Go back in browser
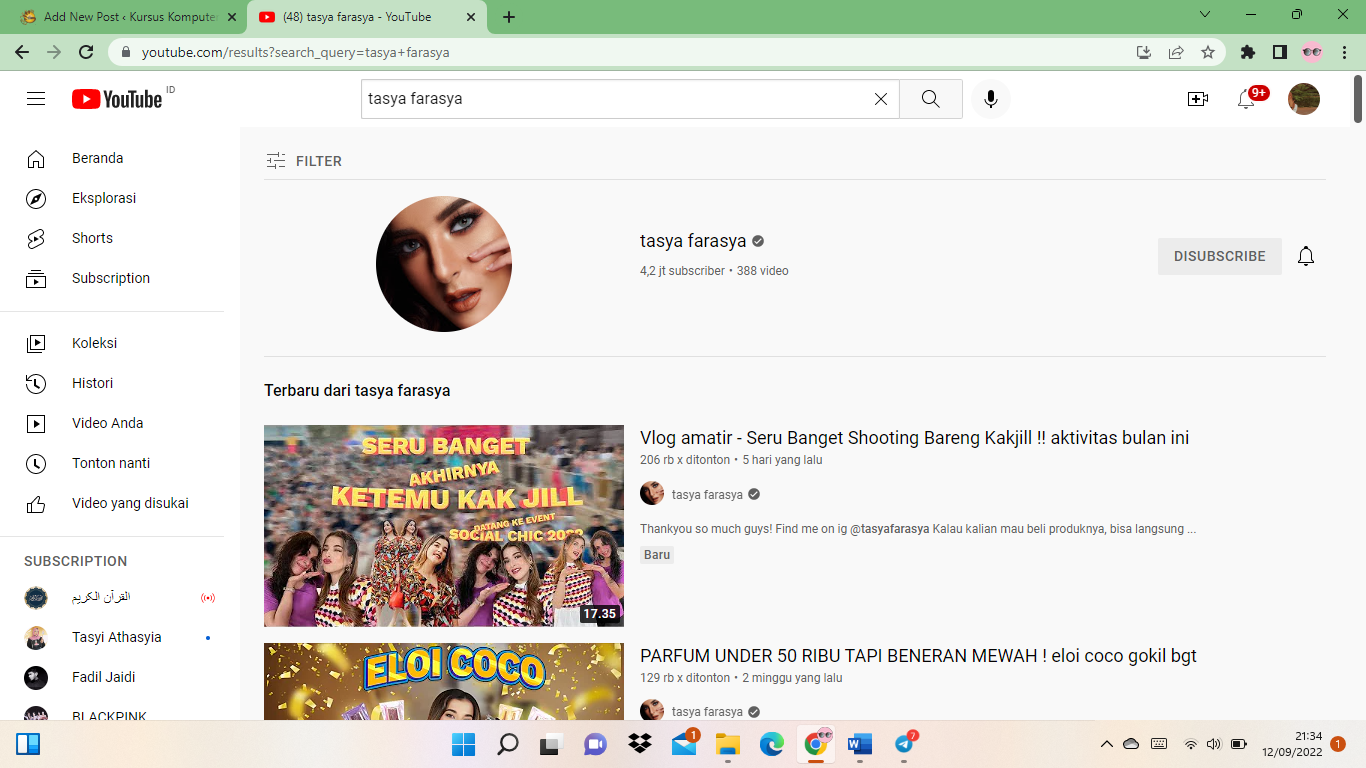Screen dimensions: 1366x768 (22, 52)
